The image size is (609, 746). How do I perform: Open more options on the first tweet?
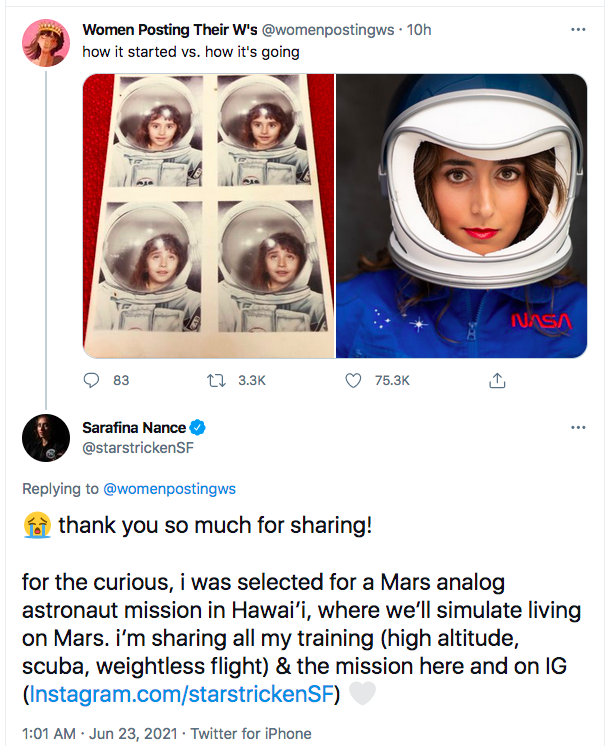(x=577, y=30)
